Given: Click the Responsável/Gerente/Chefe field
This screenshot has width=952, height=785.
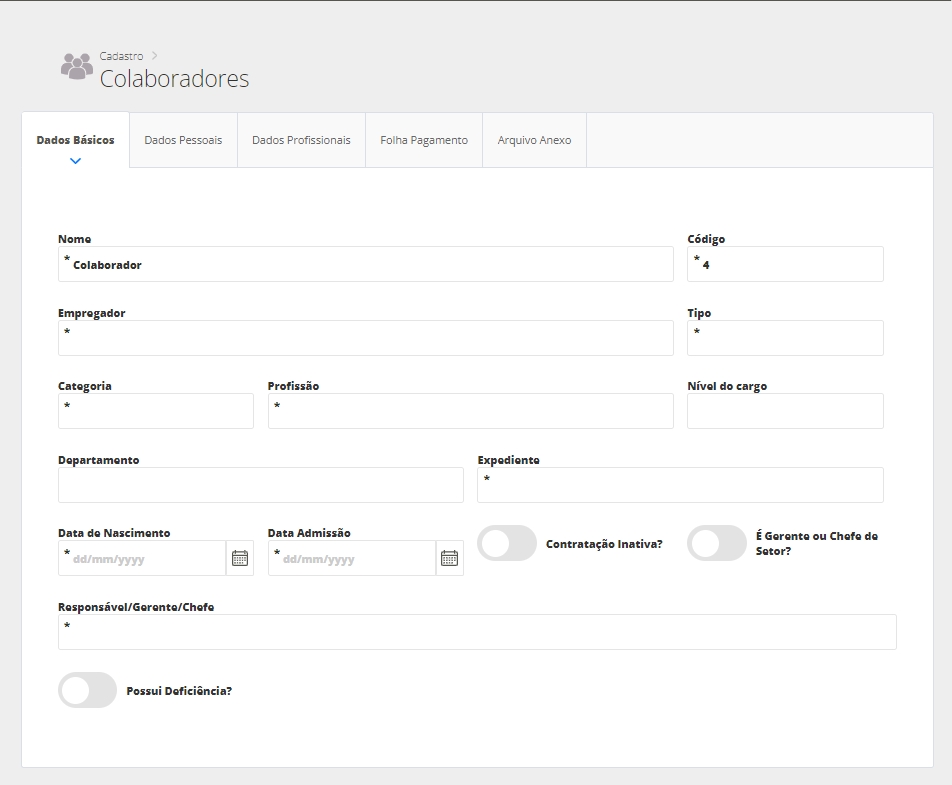Looking at the screenshot, I should (477, 632).
